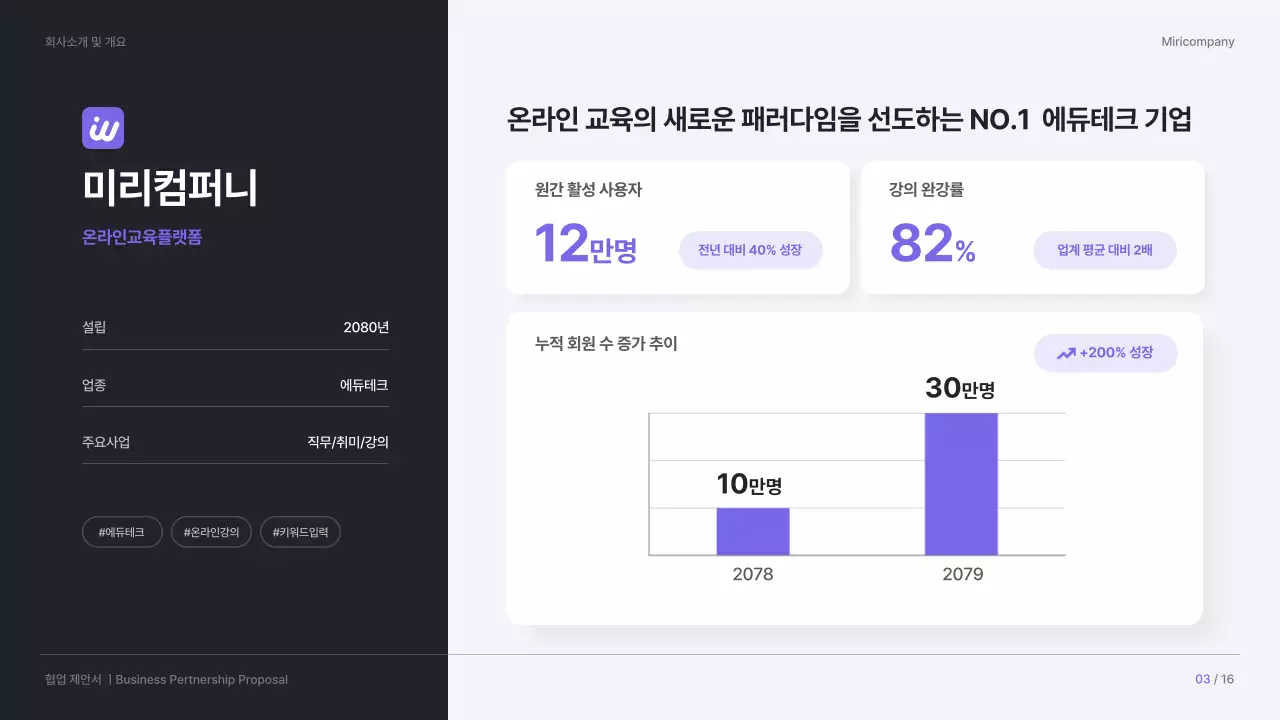The image size is (1280, 720).
Task: Select the 회사소개 및 개요 section label
Action: (x=84, y=41)
